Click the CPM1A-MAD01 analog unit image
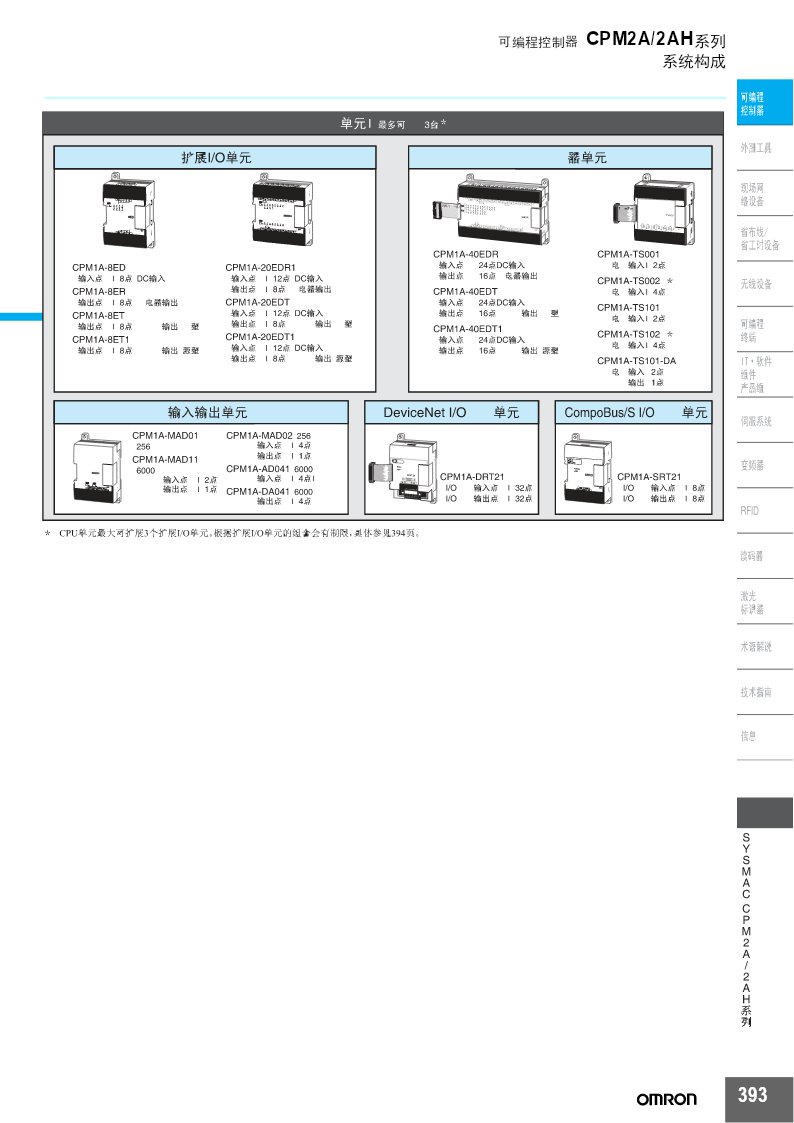 click(x=97, y=467)
